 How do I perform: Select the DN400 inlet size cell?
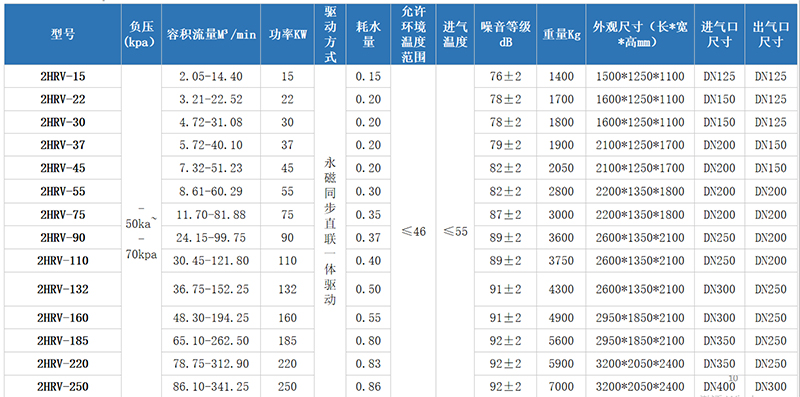[x=719, y=387]
